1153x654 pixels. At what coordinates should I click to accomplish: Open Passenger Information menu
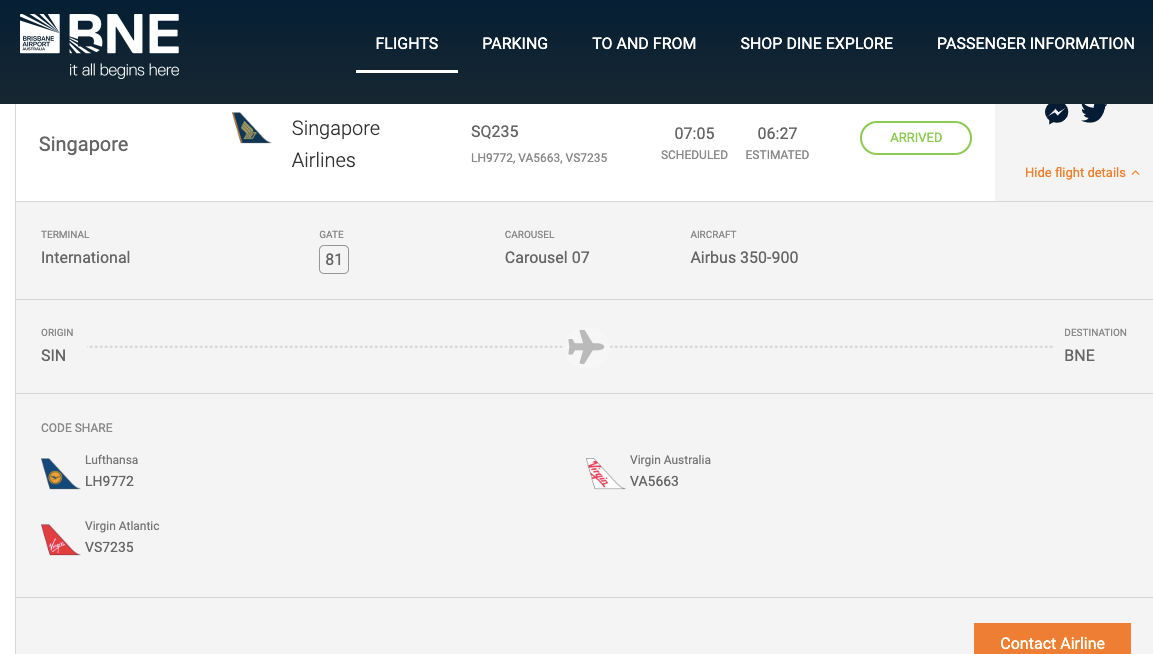pos(1035,43)
